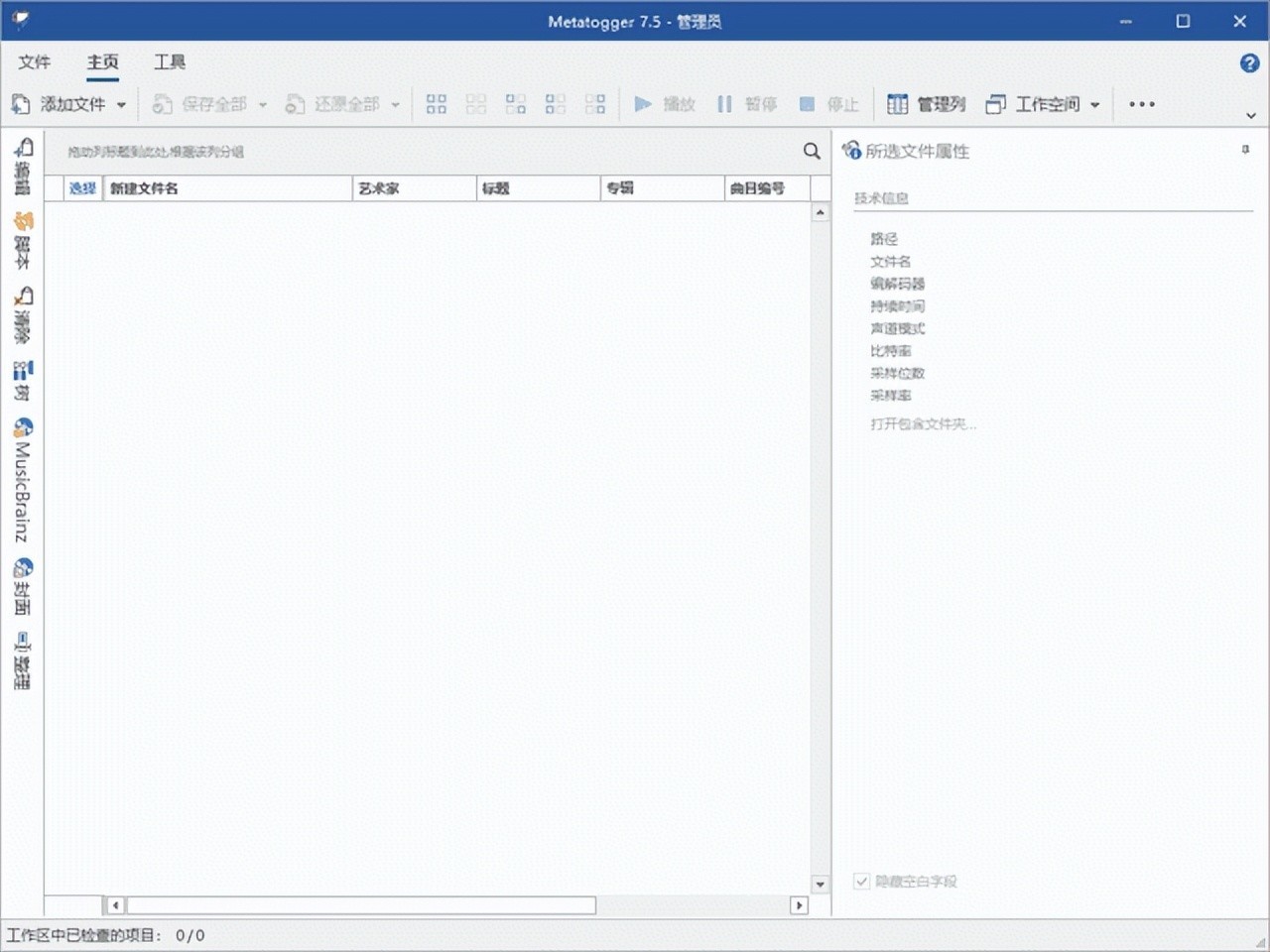This screenshot has width=1270, height=952.
Task: Open the 文件 menu tab
Action: coord(34,62)
